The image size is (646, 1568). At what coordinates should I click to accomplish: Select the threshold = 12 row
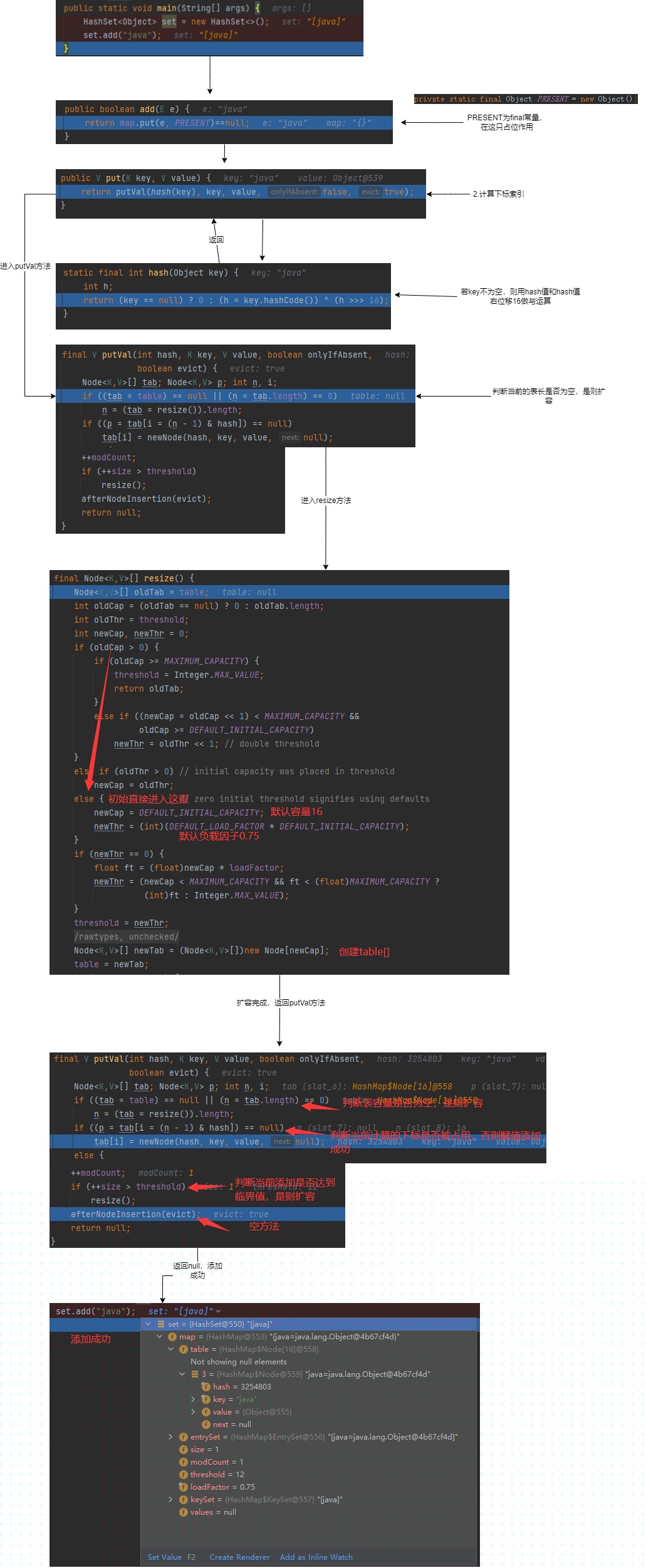tap(308, 1474)
